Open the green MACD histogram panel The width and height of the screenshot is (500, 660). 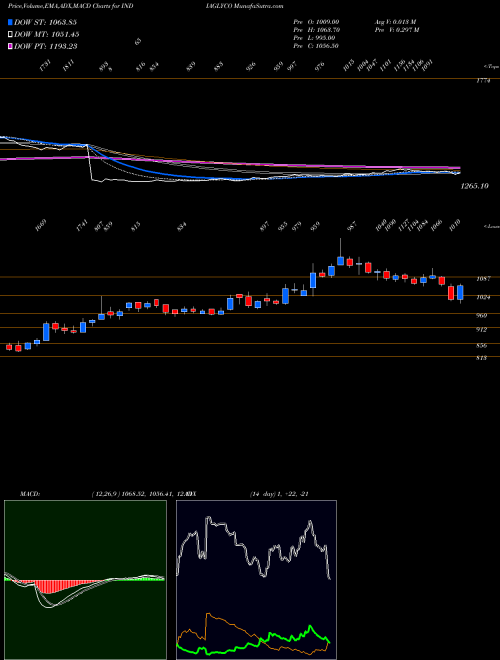pos(85,580)
